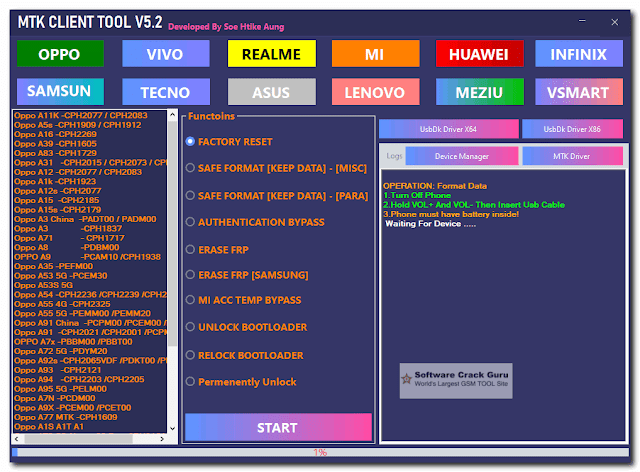Select Oppo A39 -CPH1605 model
This screenshot has width=640, height=472.
tap(56, 144)
